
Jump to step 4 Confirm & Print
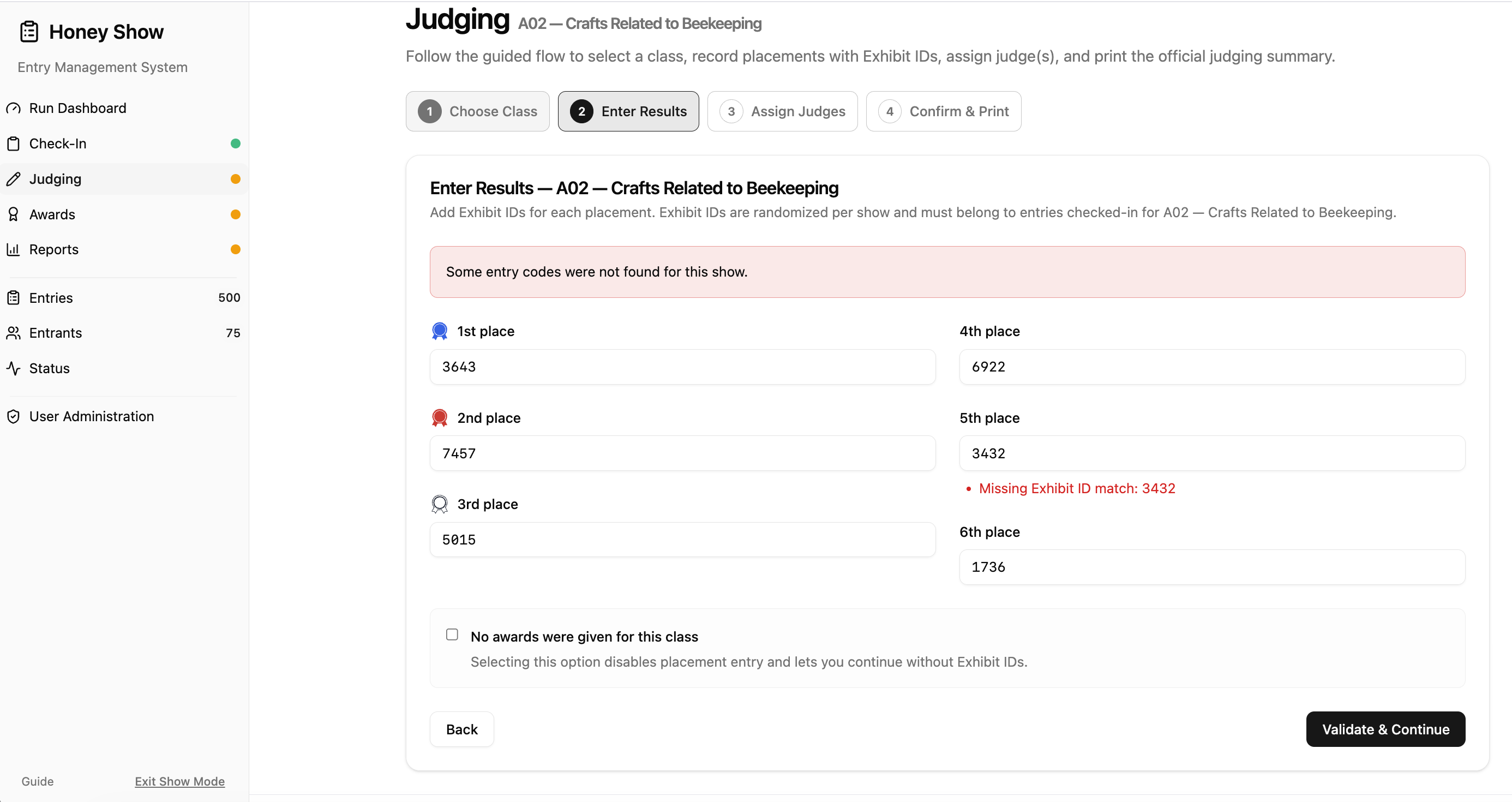[944, 111]
